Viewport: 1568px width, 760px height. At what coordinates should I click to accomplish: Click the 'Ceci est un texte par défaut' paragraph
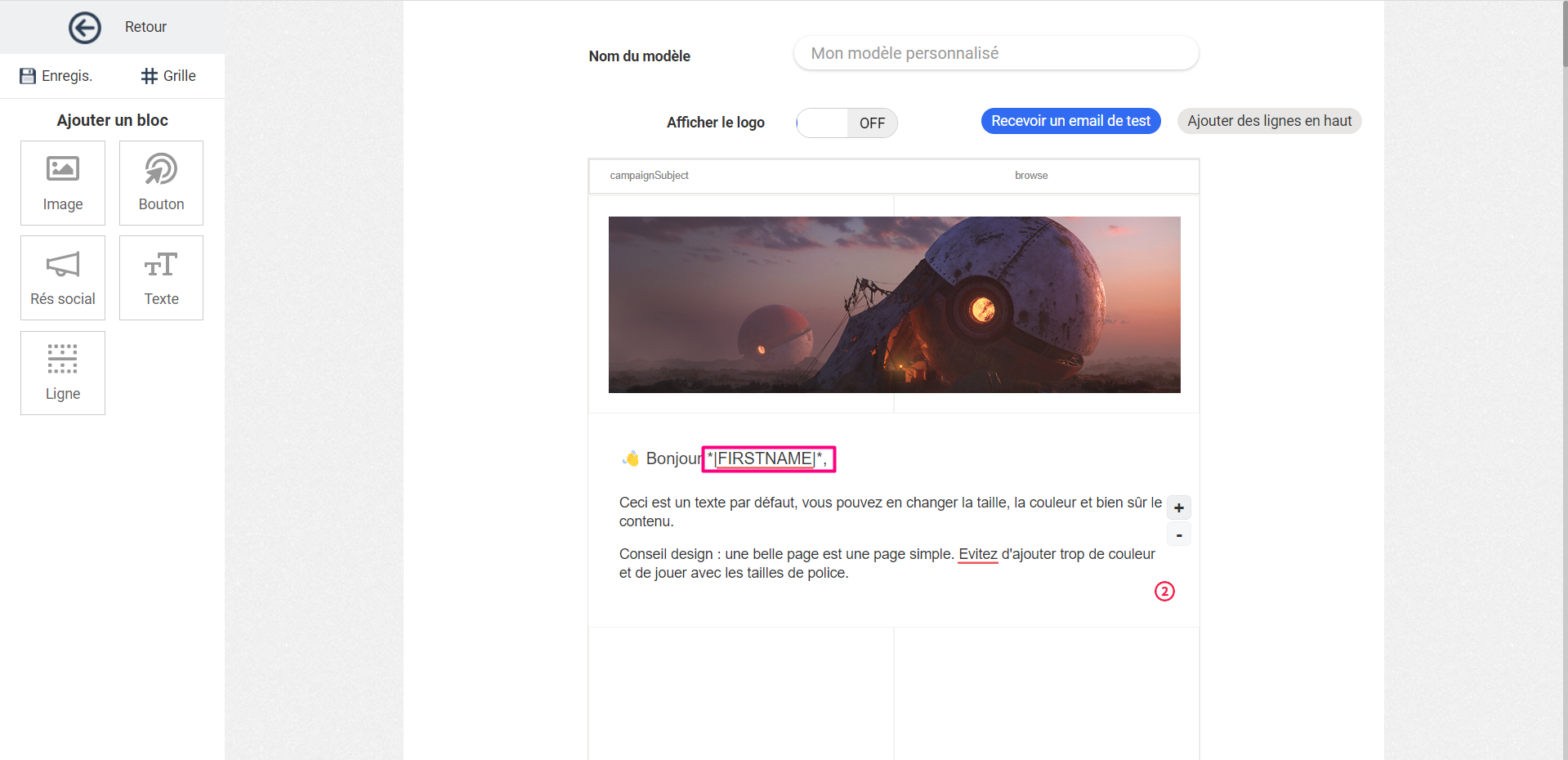point(891,512)
